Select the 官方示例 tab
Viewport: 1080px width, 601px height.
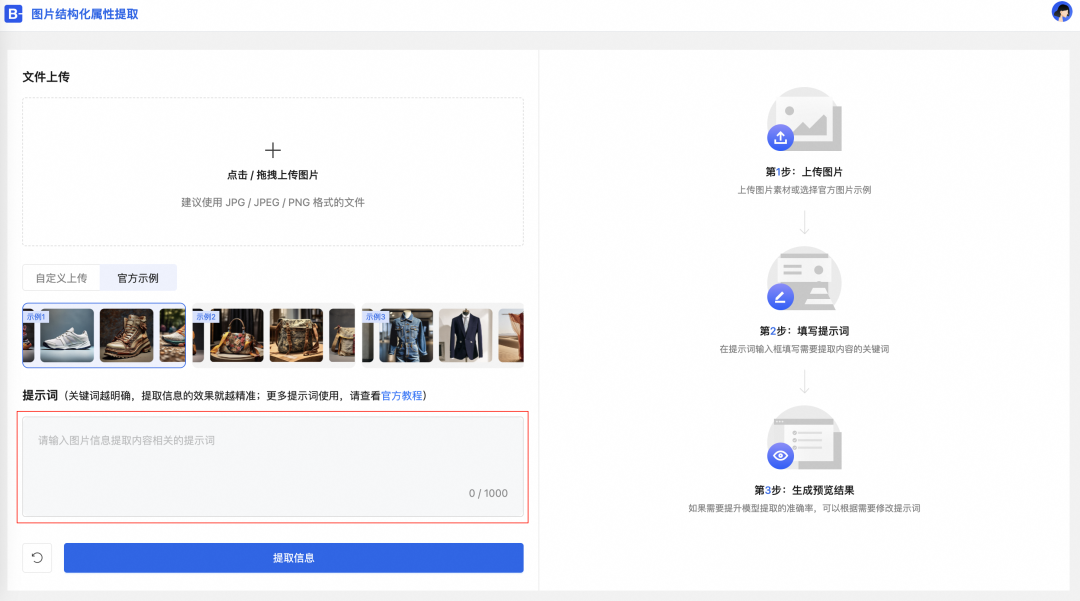click(x=138, y=278)
